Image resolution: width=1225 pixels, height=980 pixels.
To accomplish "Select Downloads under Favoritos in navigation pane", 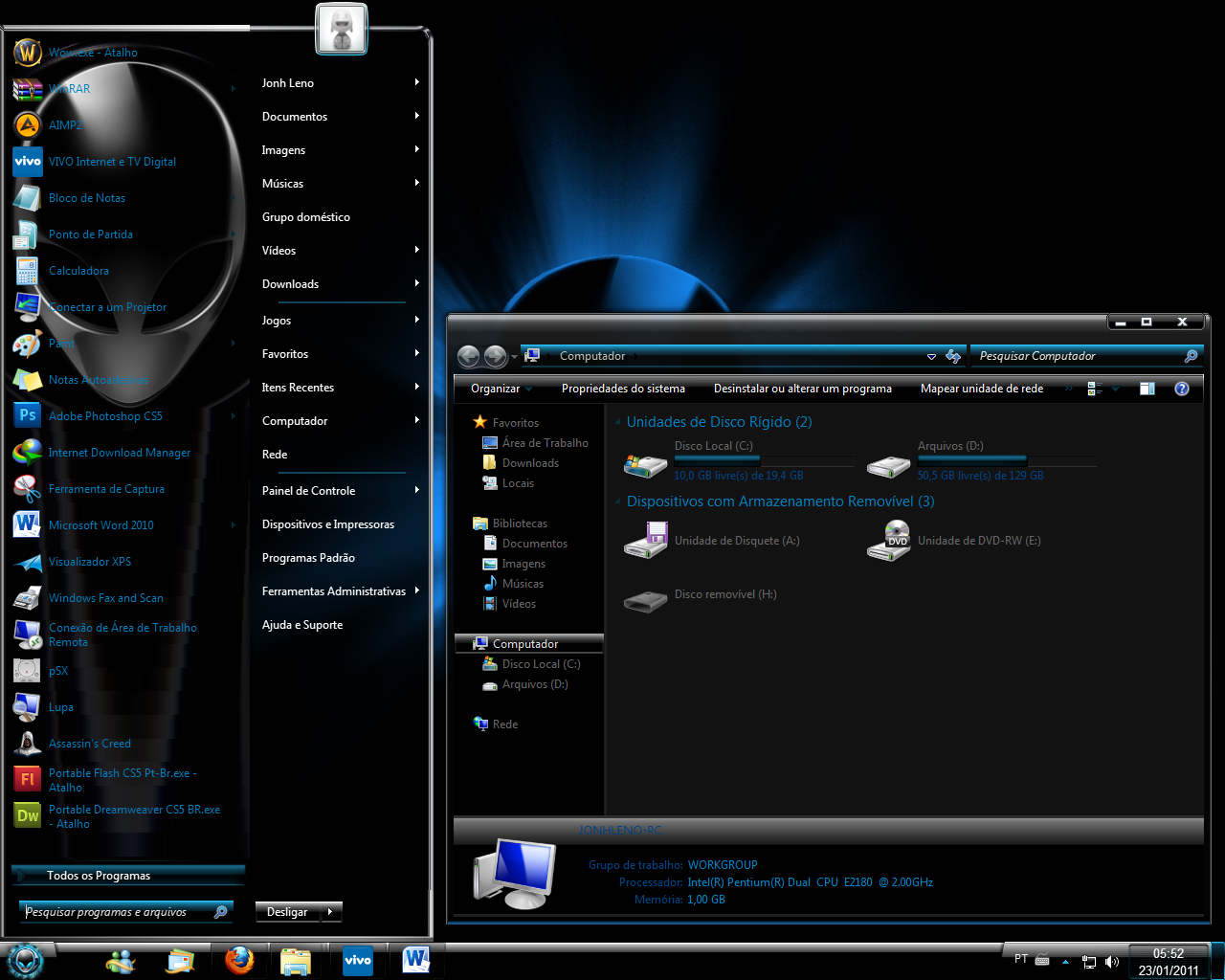I will pos(530,463).
